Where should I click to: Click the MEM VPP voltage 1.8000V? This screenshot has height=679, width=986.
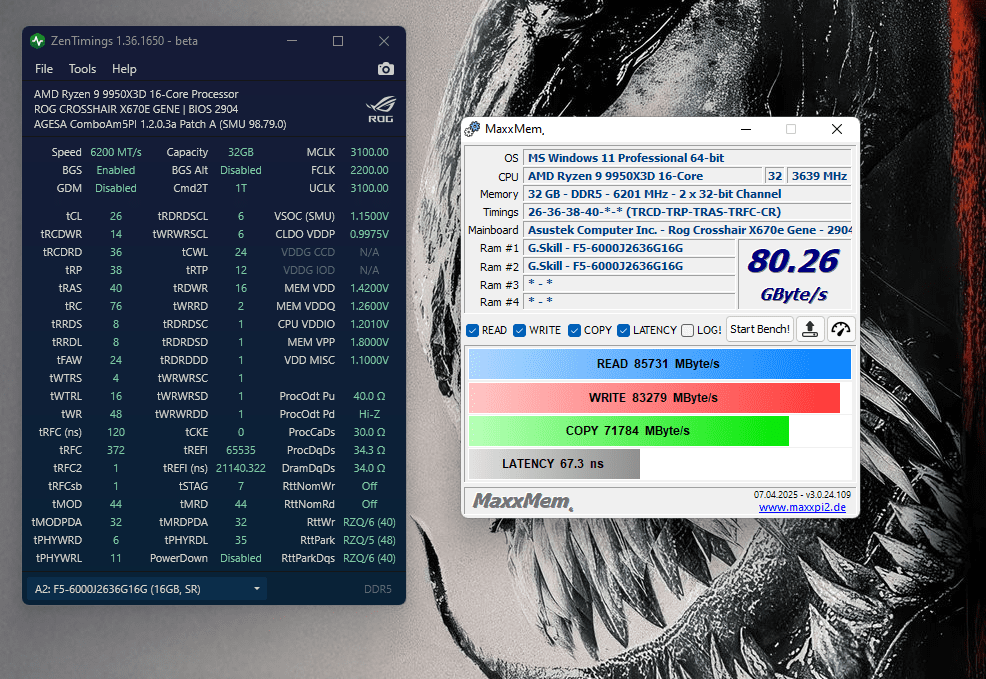pyautogui.click(x=369, y=342)
